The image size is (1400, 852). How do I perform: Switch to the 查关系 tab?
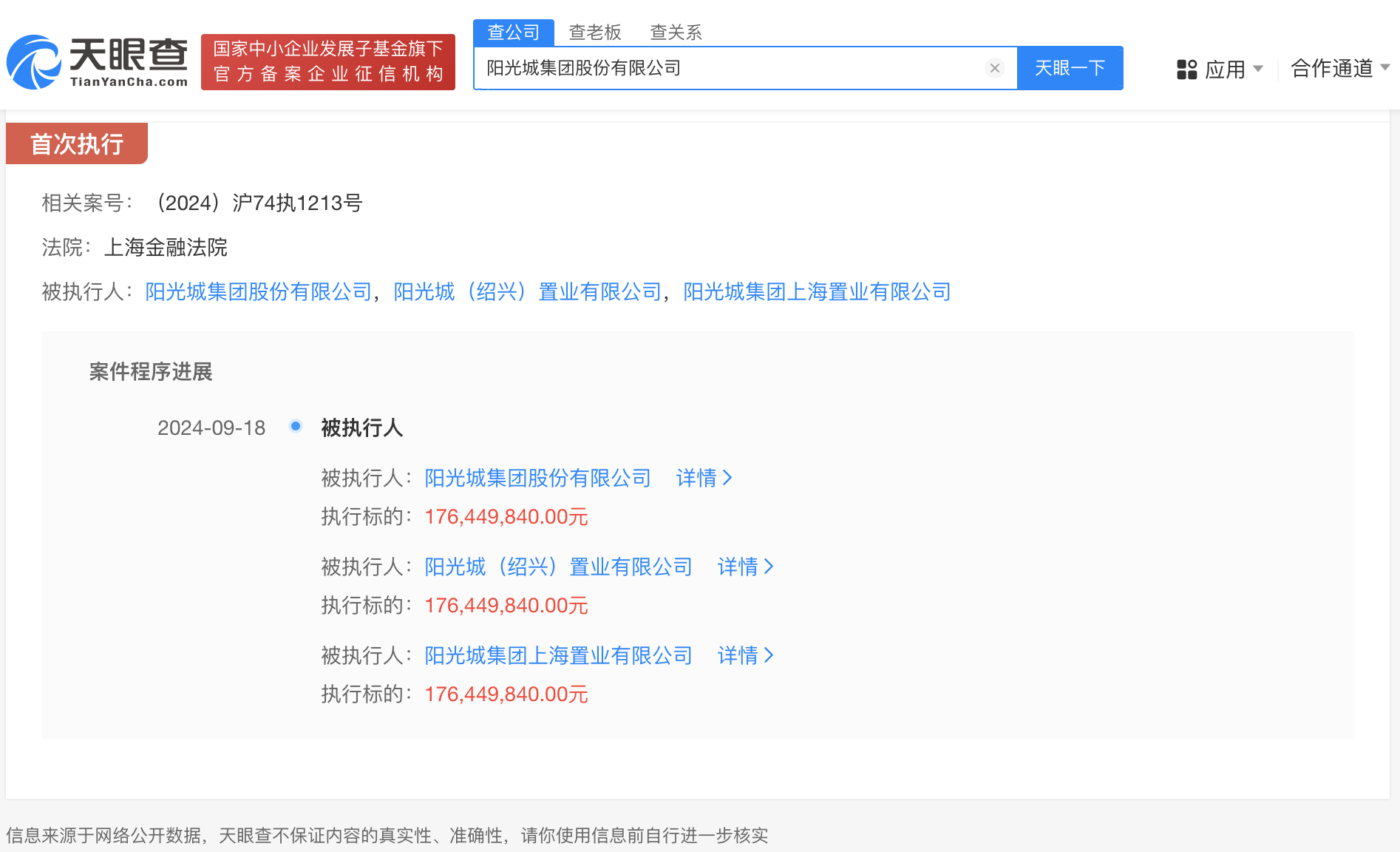[x=675, y=32]
